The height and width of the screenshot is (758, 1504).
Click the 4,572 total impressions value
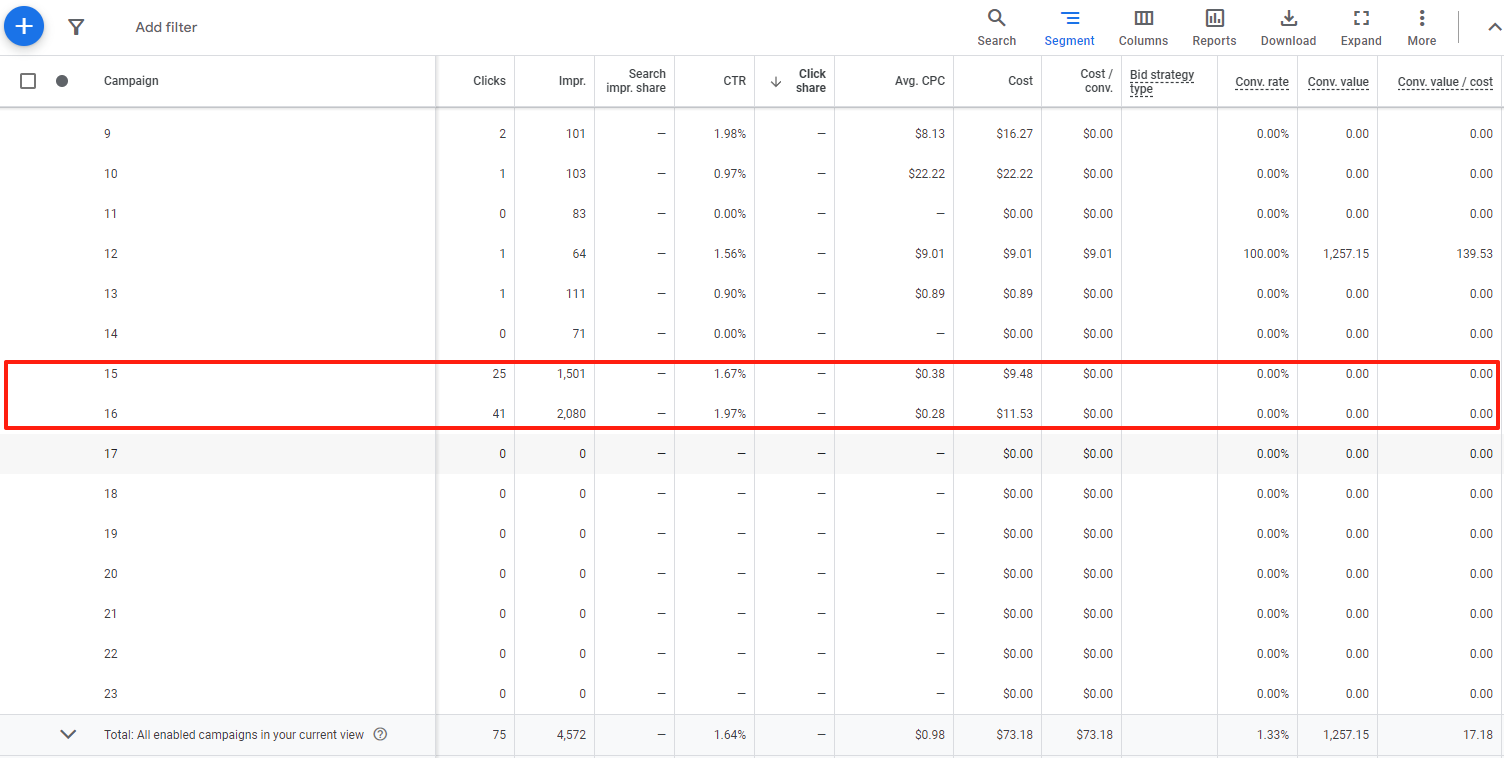pos(571,735)
